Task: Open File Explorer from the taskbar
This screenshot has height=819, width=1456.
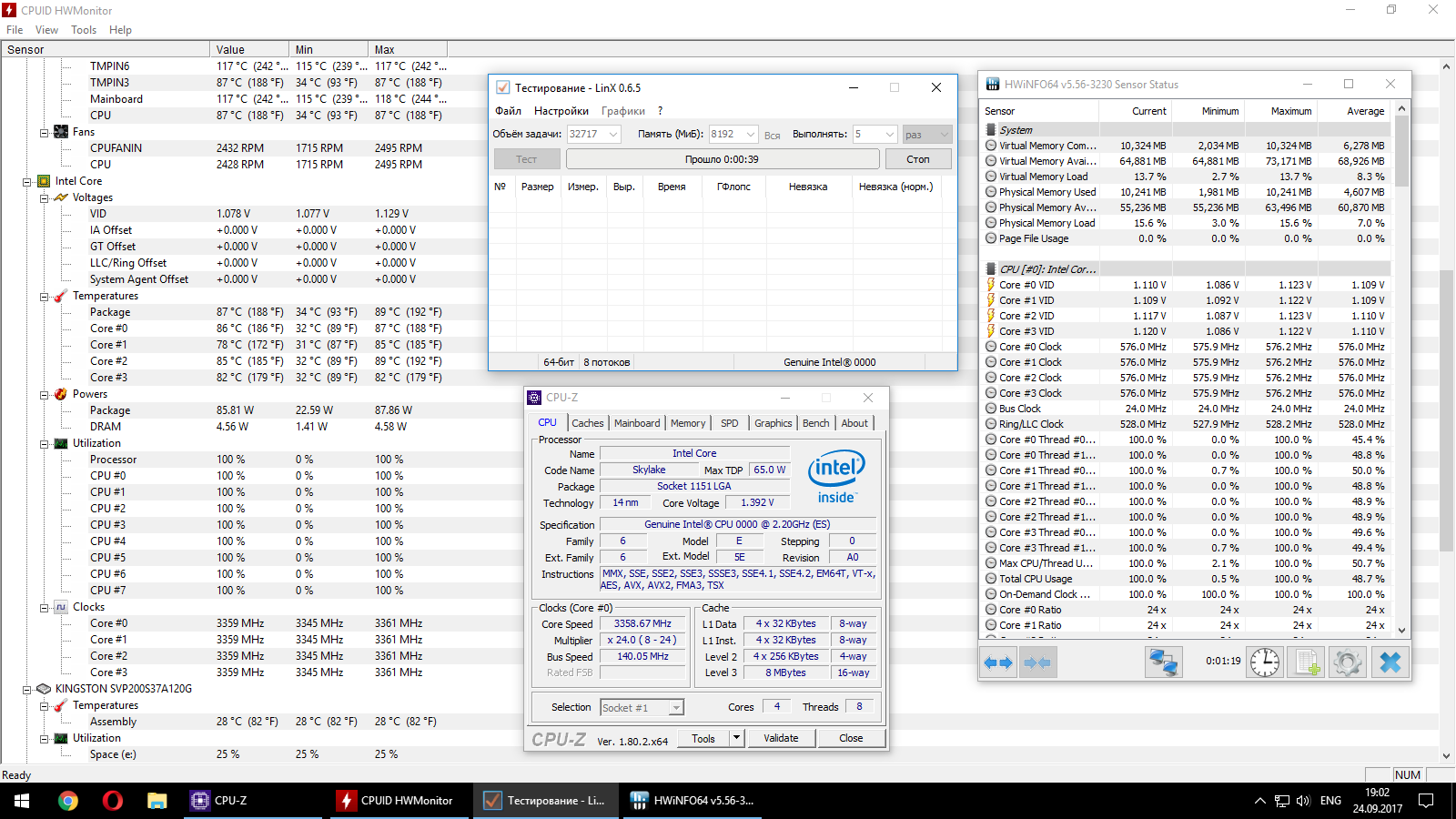Action: point(157,801)
